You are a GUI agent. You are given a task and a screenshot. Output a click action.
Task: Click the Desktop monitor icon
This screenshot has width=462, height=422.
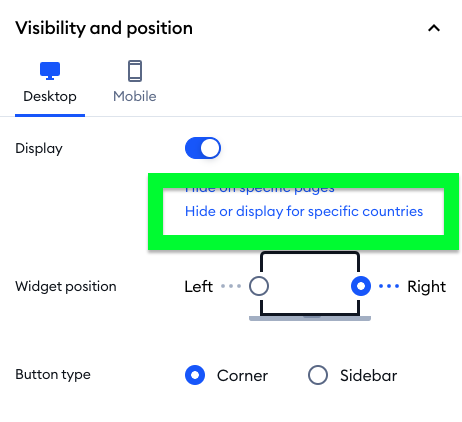click(50, 71)
